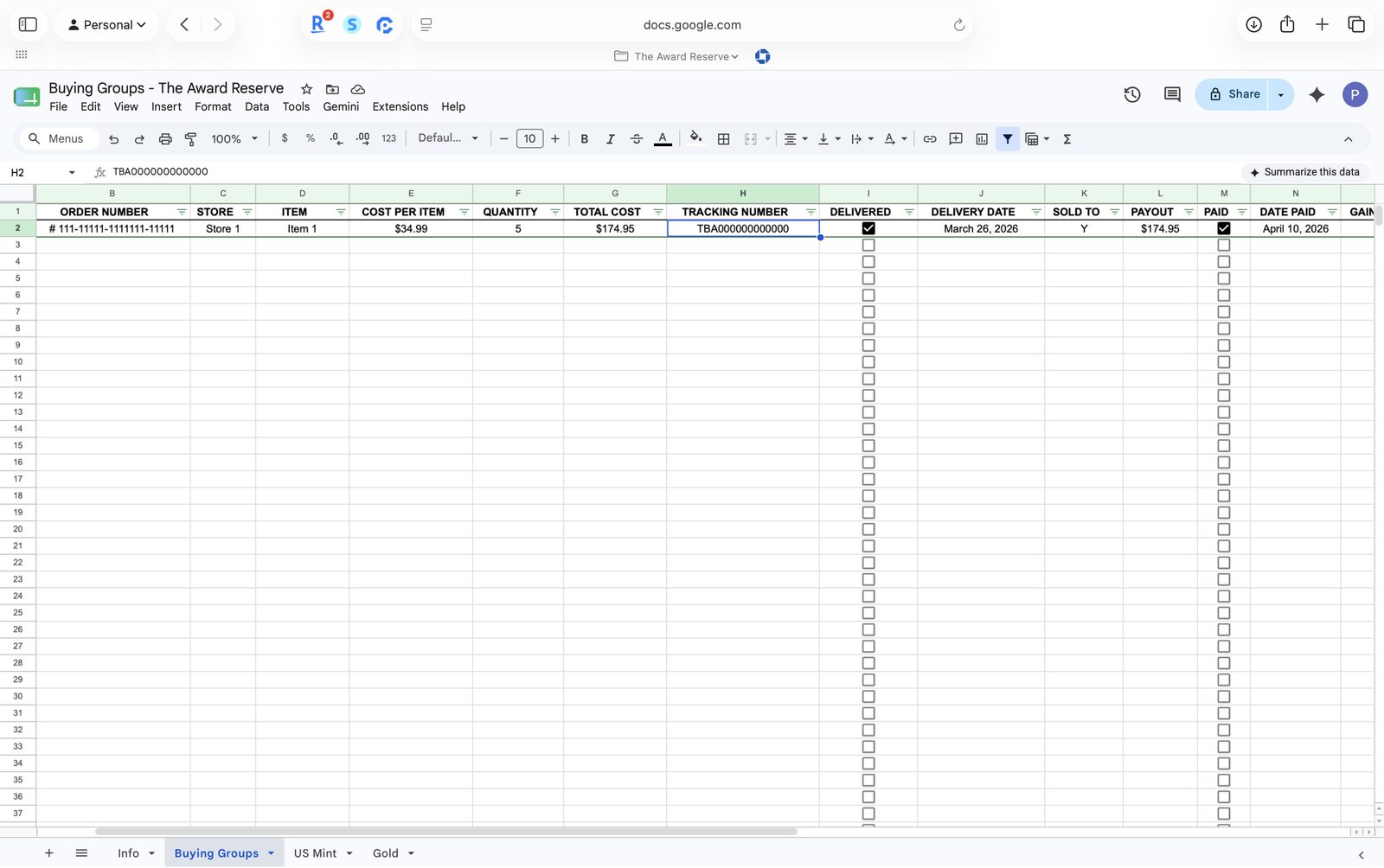Click the paint format icon
1384x868 pixels.
click(191, 138)
